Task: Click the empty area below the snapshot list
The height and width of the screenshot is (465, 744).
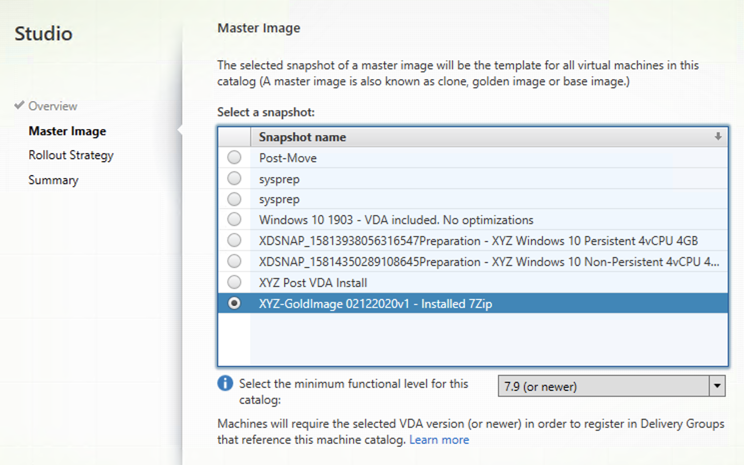Action: [x=473, y=339]
